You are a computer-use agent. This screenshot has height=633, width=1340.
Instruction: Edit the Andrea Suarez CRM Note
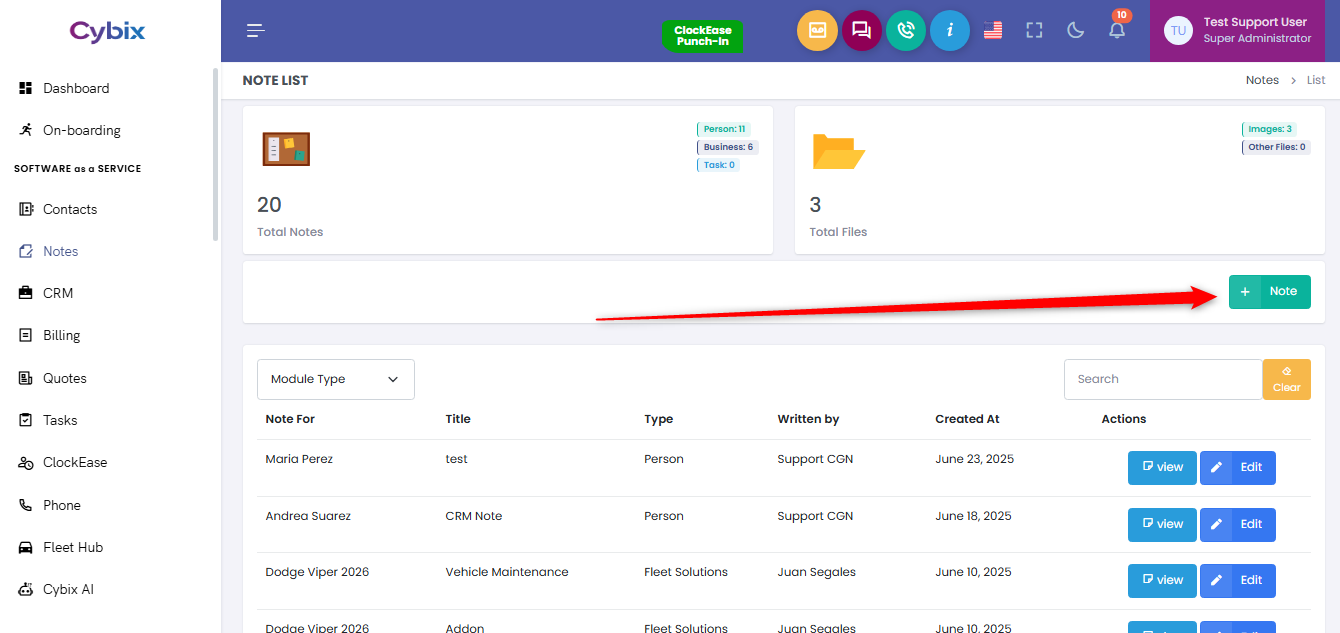[x=1238, y=524]
